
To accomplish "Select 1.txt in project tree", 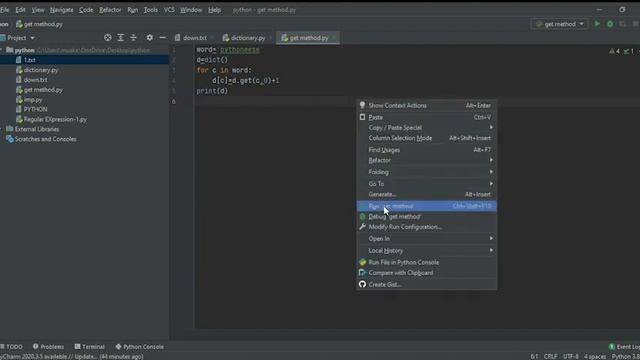I will pyautogui.click(x=84, y=60).
